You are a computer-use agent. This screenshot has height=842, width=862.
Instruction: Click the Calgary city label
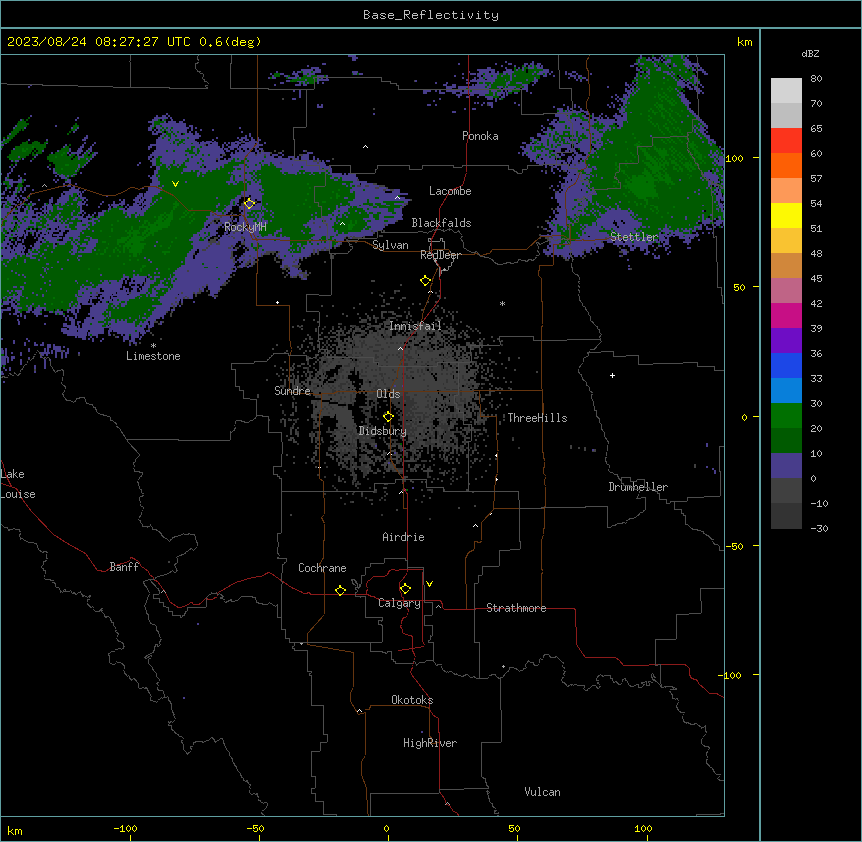click(399, 603)
